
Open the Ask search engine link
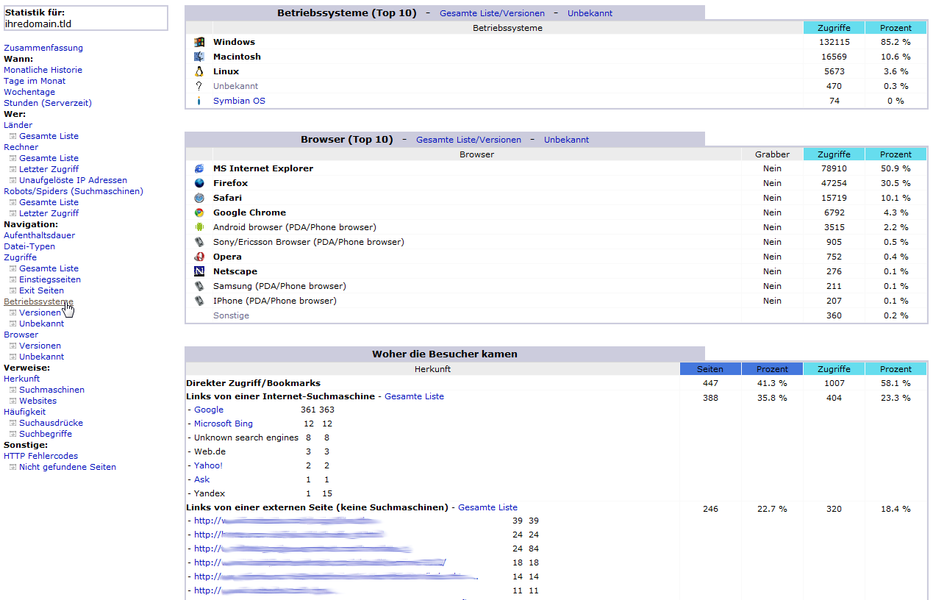click(202, 480)
